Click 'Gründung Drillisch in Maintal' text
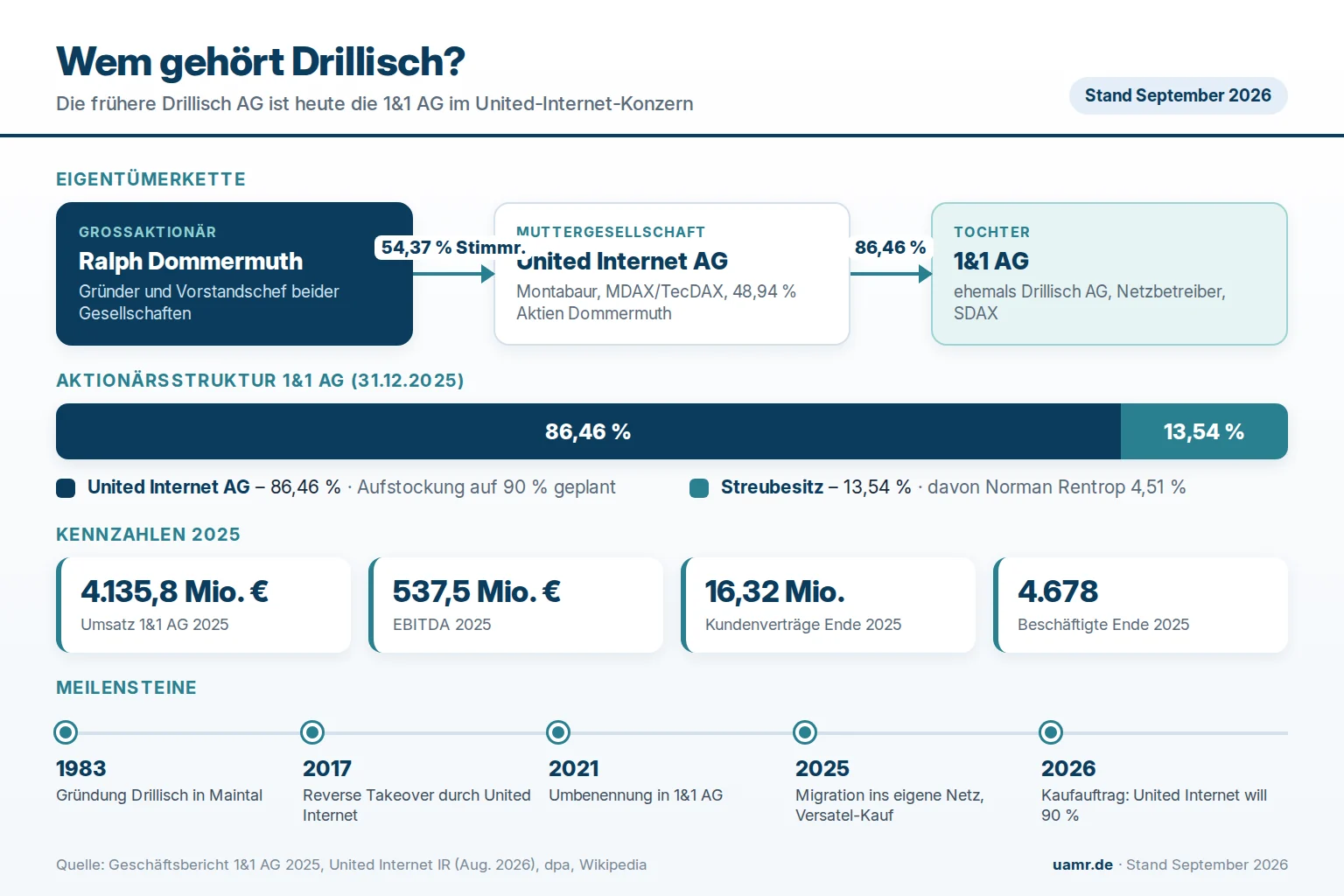Viewport: 1344px width, 896px height. coord(159,795)
